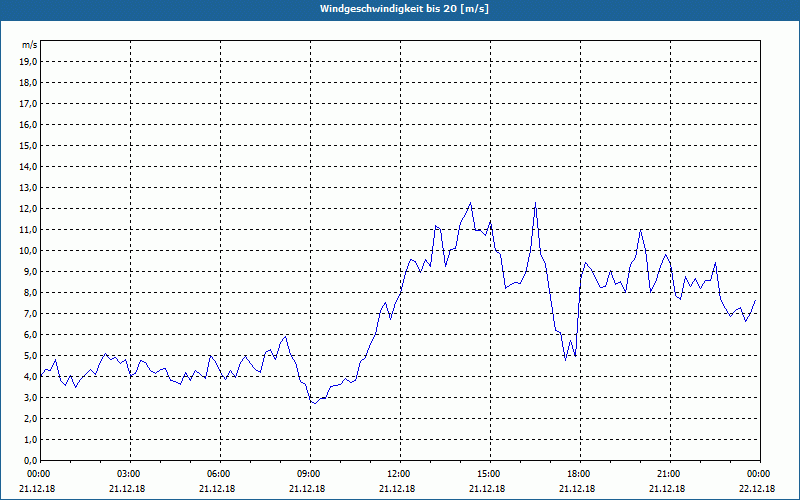
Task: Select the "18,0" y-axis label
Action: tap(28, 83)
